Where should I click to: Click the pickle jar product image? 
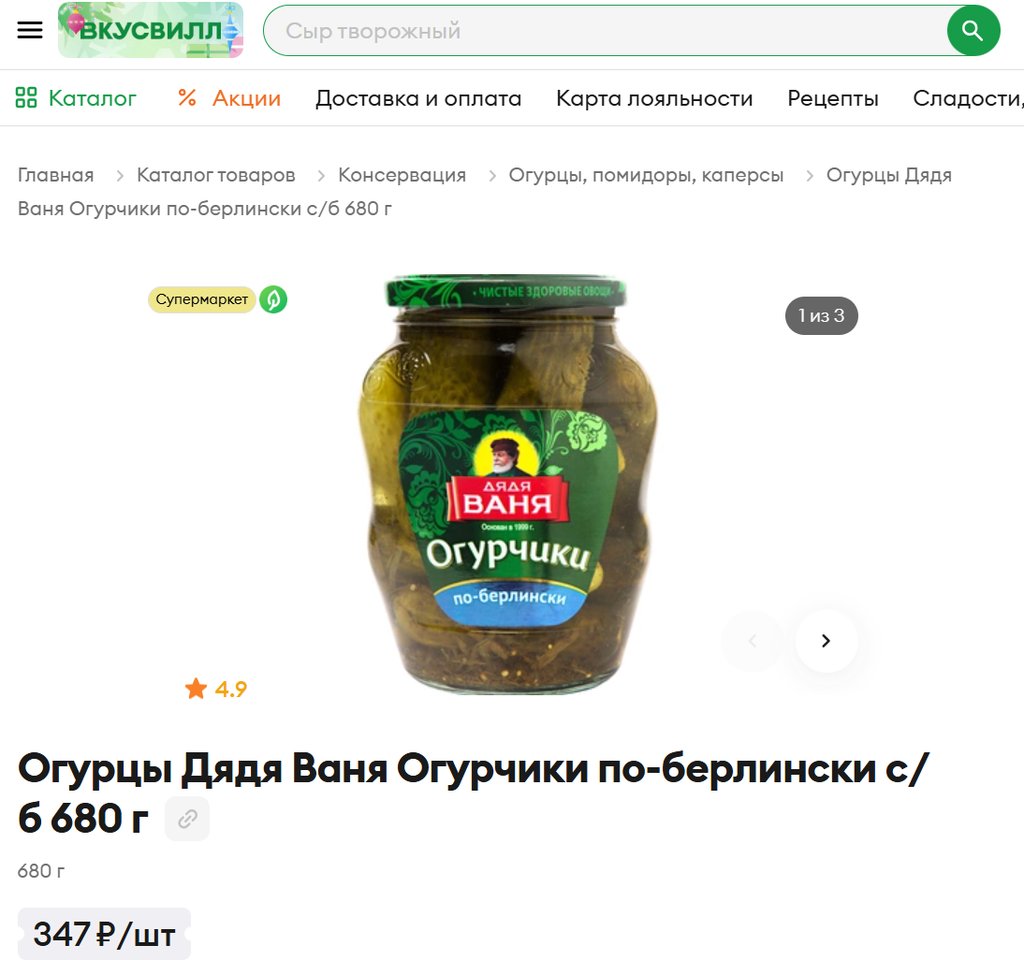[x=507, y=483]
